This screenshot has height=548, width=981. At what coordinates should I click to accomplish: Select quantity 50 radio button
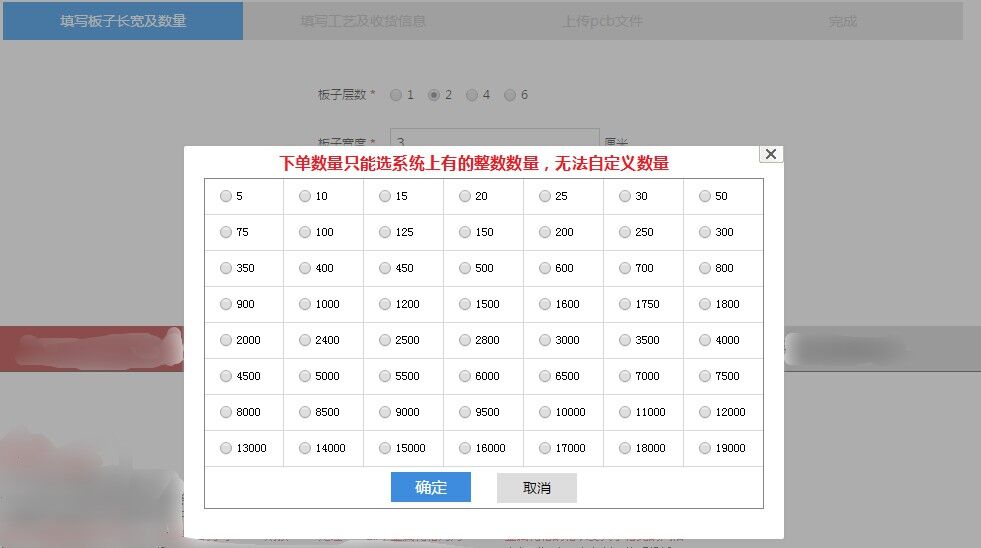[705, 197]
